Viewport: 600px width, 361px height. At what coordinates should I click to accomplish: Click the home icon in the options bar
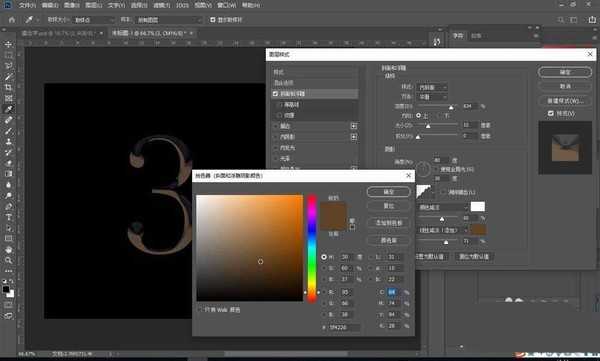click(12, 20)
